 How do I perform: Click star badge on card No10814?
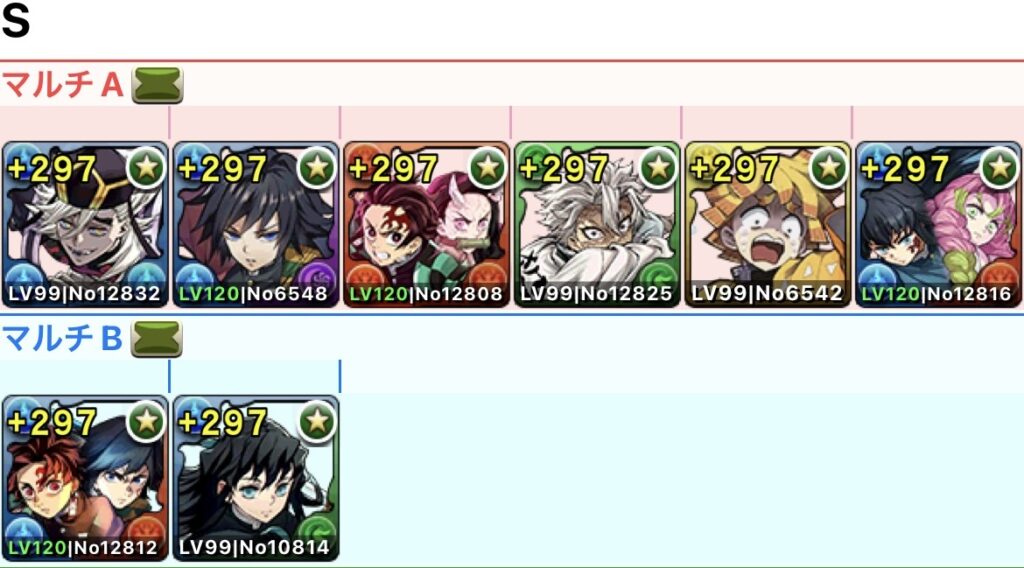(317, 422)
